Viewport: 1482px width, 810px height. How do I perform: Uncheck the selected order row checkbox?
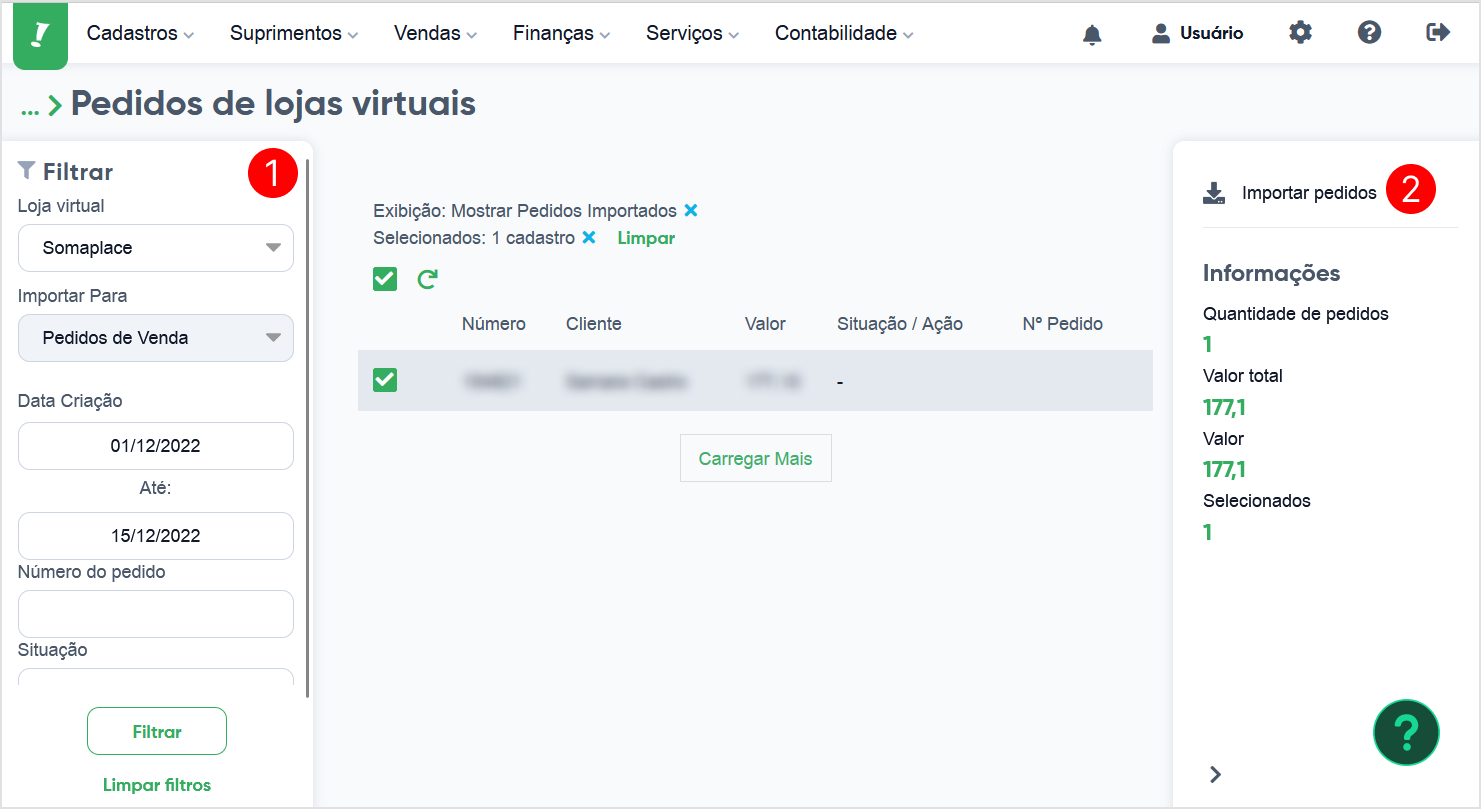(385, 380)
